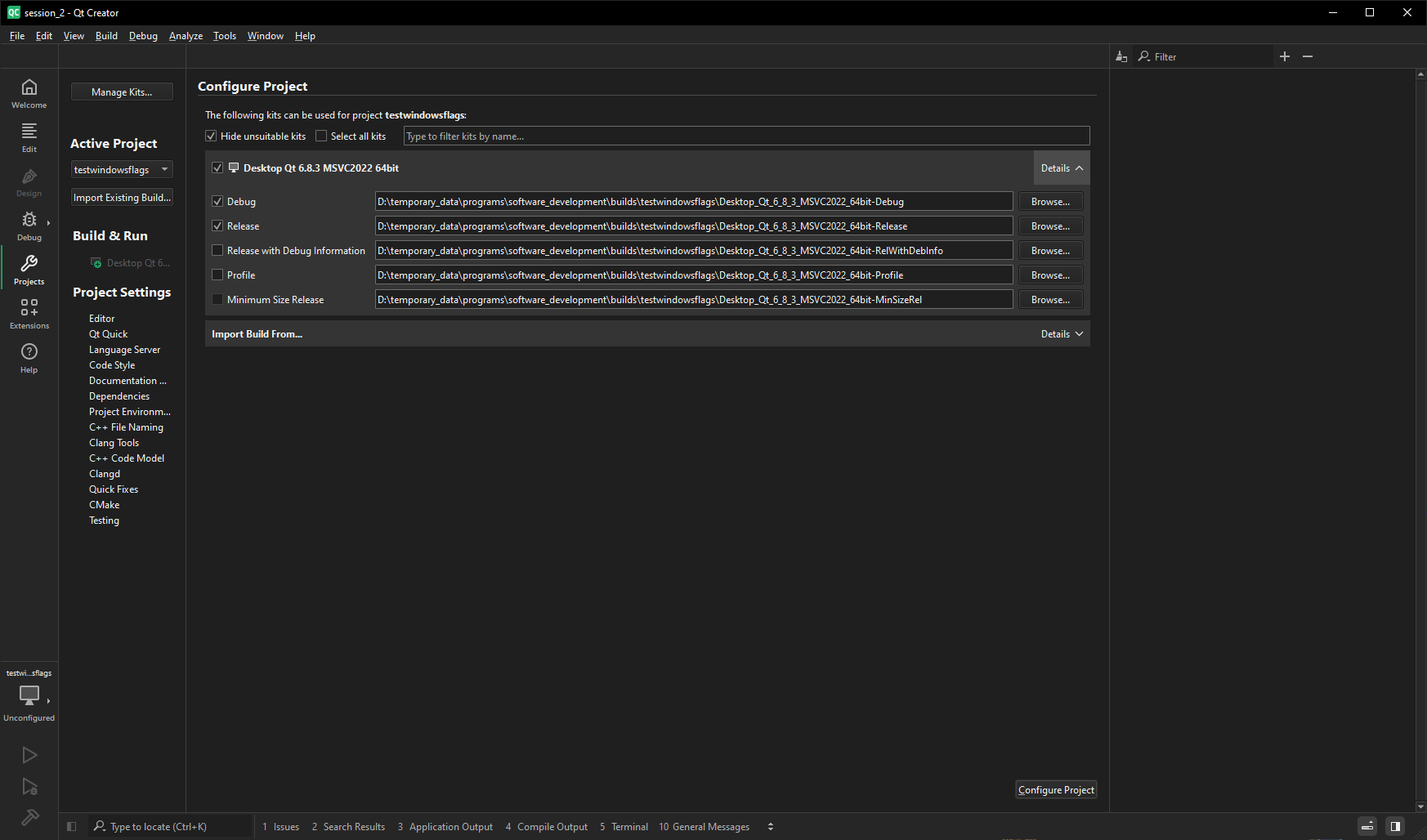Open the Analyze menu
The image size is (1427, 840).
[186, 35]
